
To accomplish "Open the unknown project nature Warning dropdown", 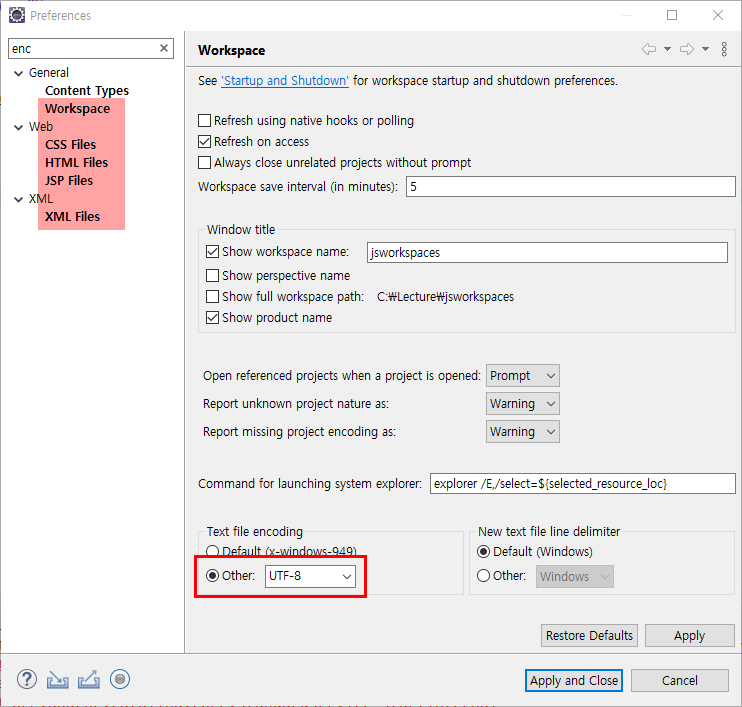I will pos(522,404).
